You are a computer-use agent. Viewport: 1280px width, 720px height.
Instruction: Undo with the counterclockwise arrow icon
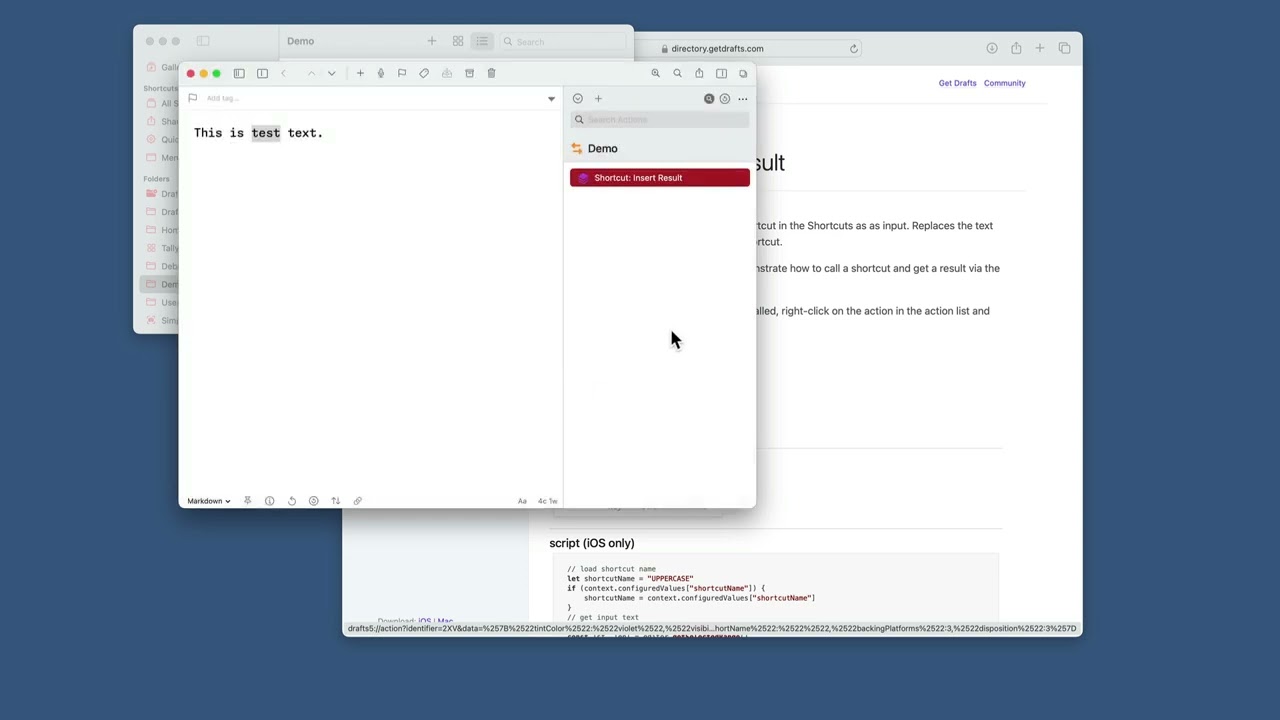[292, 501]
